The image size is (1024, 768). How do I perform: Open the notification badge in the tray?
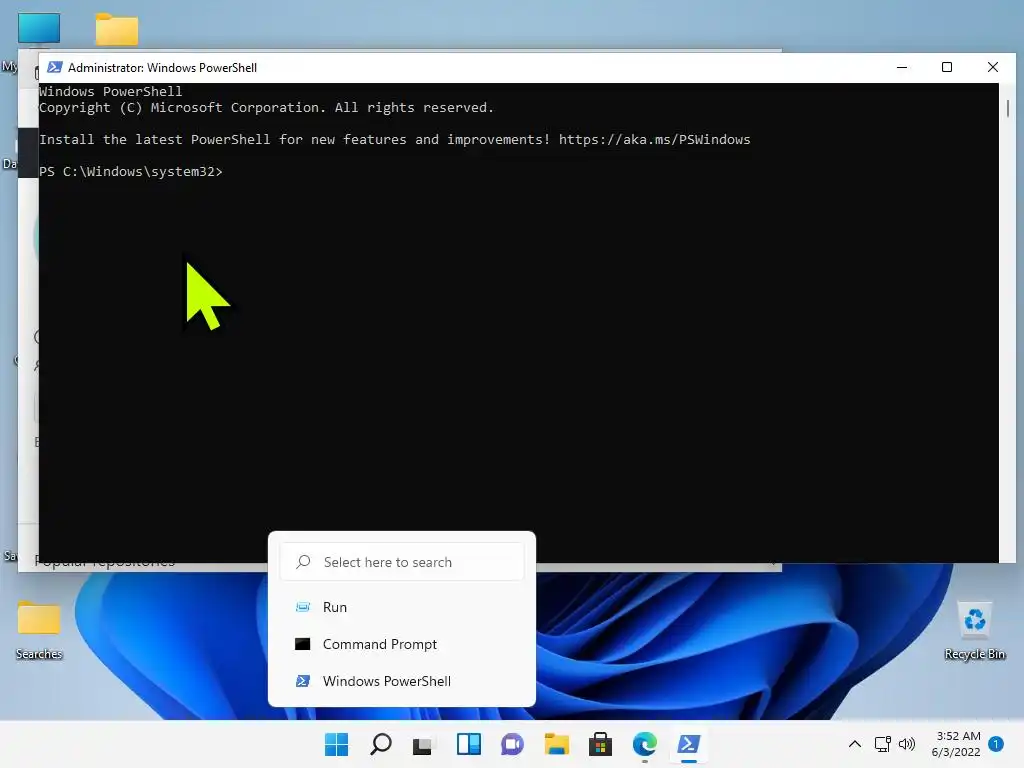(x=996, y=744)
